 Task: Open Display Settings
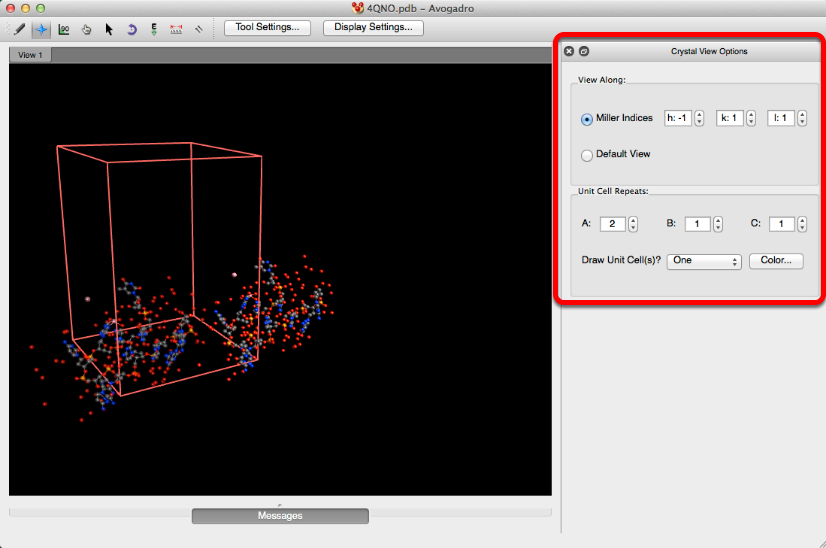pyautogui.click(x=373, y=28)
